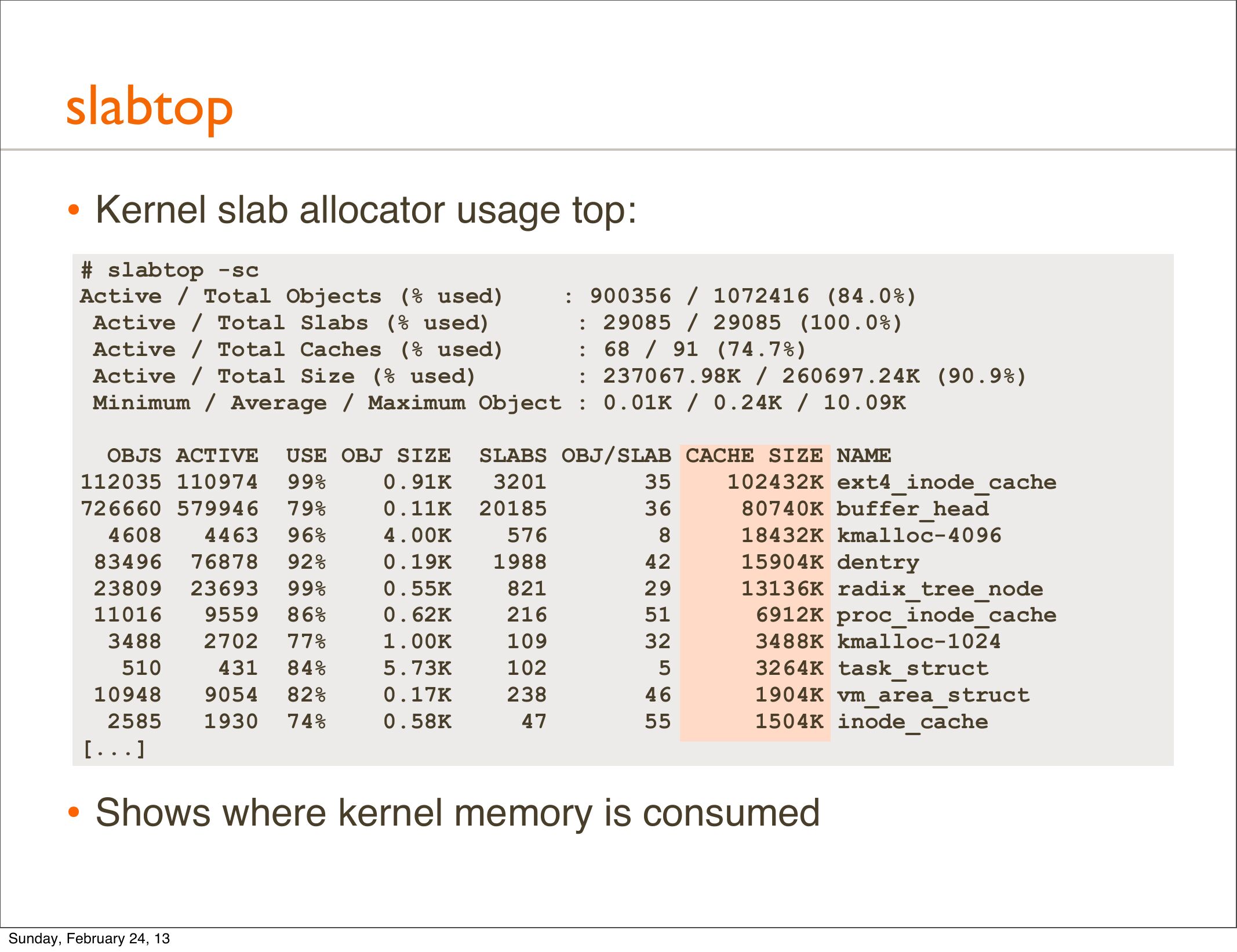This screenshot has height=952, width=1237.
Task: Click the '[...]' truncation marker
Action: 114,749
